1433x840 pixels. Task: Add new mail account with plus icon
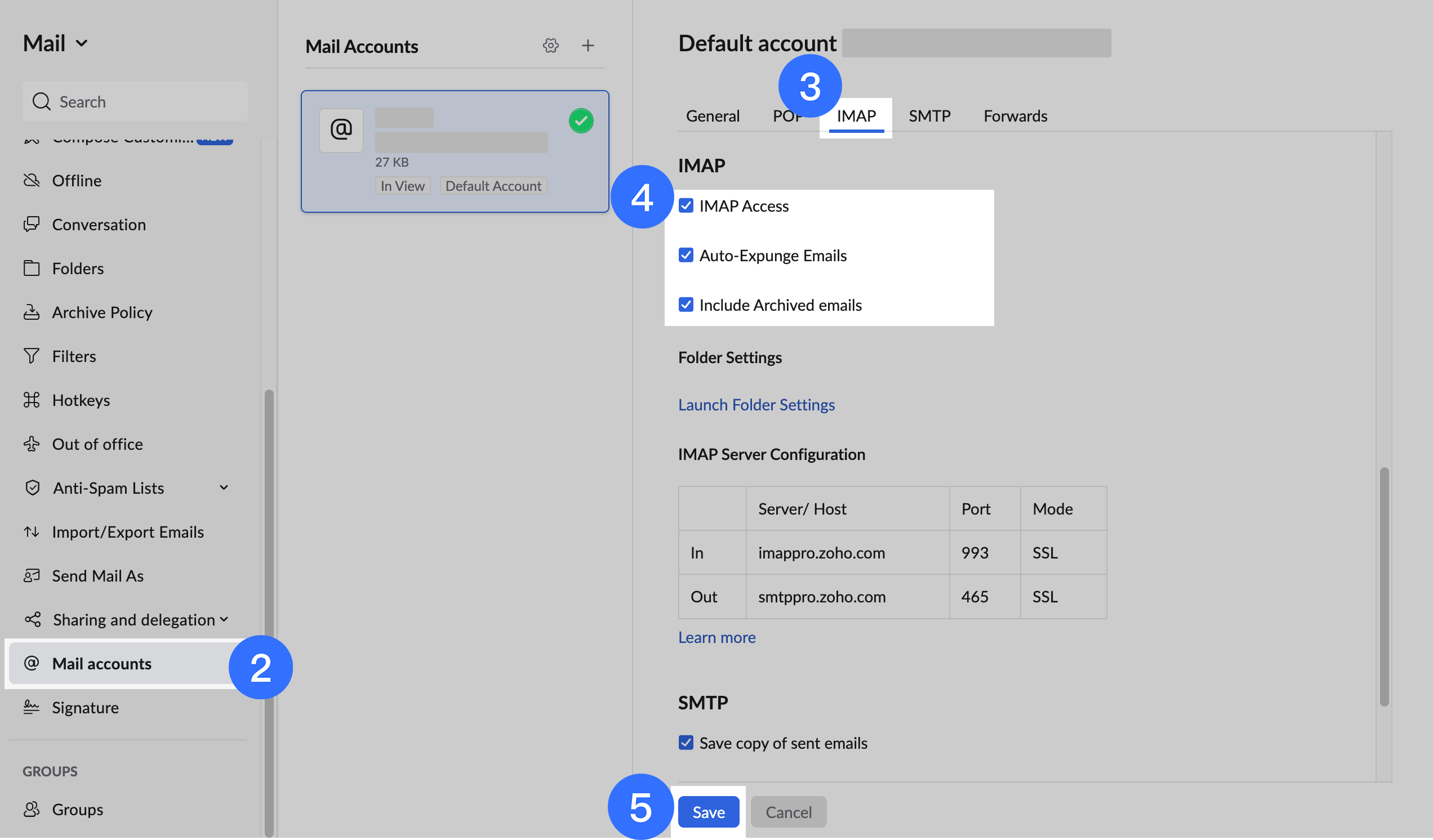[588, 46]
